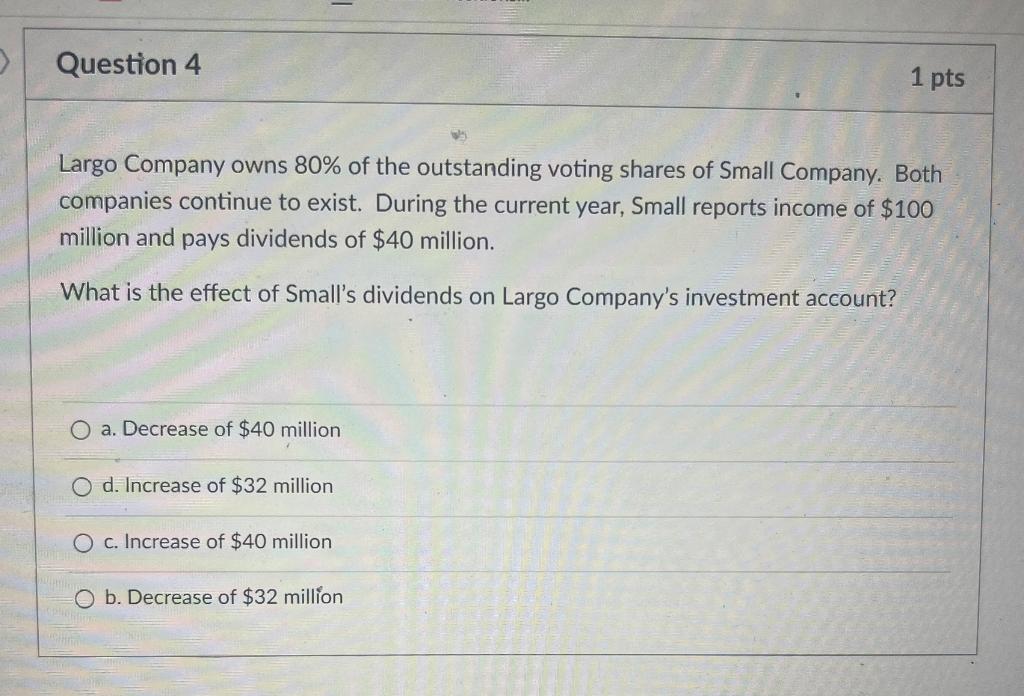Click the answer text Increase of $40 million

pyautogui.click(x=215, y=542)
